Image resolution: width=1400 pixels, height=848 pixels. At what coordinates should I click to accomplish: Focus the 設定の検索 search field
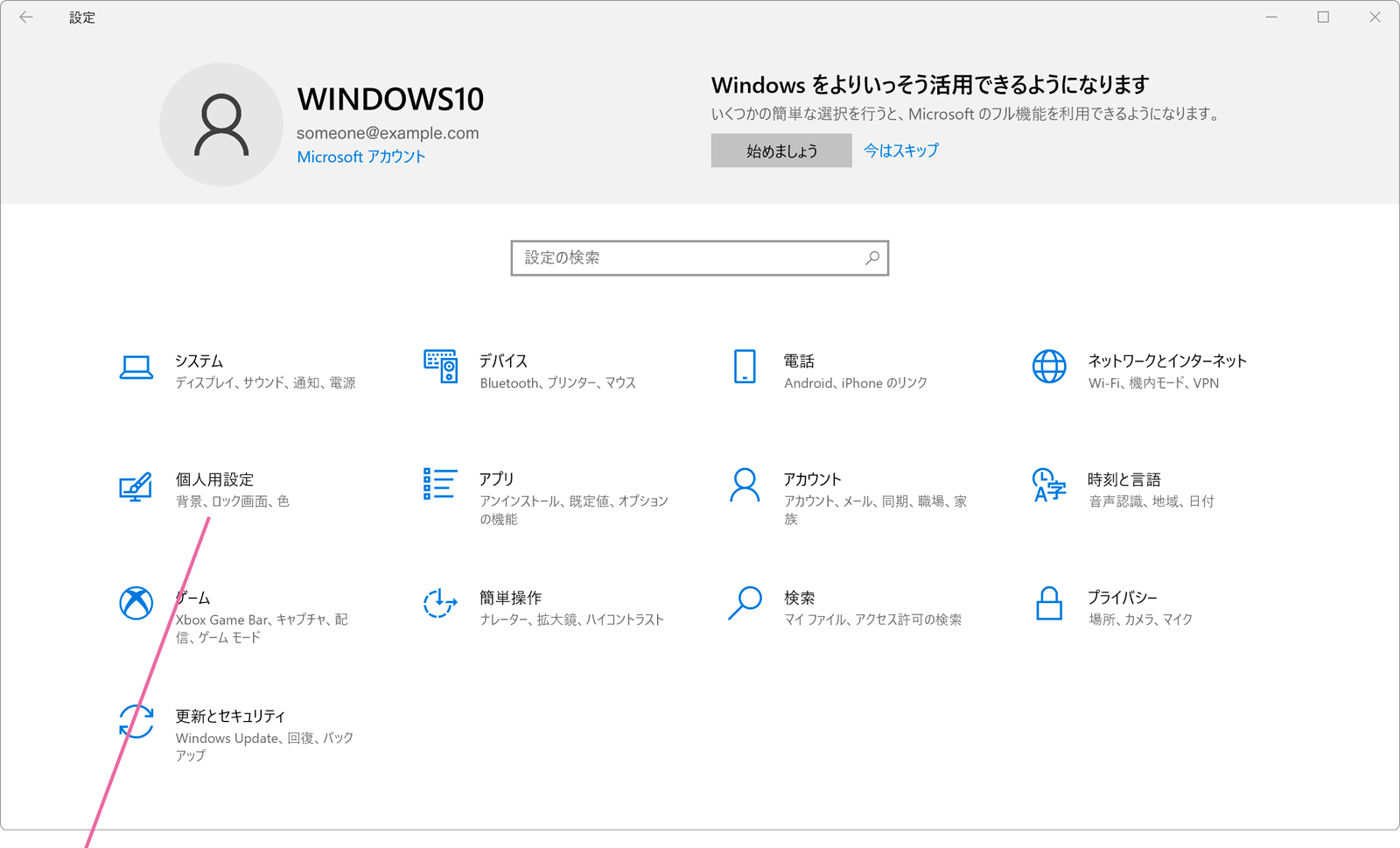(x=700, y=258)
